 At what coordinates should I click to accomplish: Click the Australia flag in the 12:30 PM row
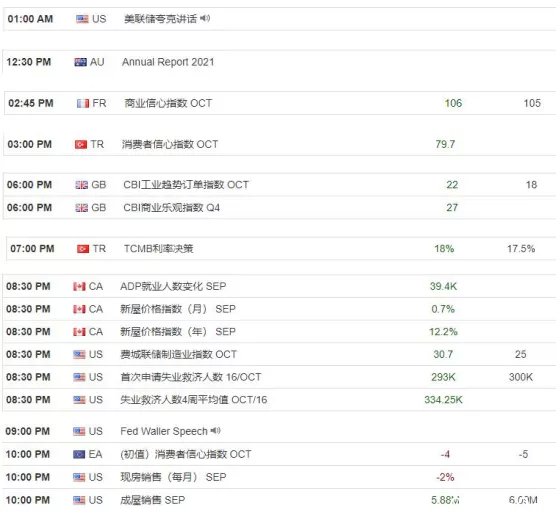tap(80, 62)
